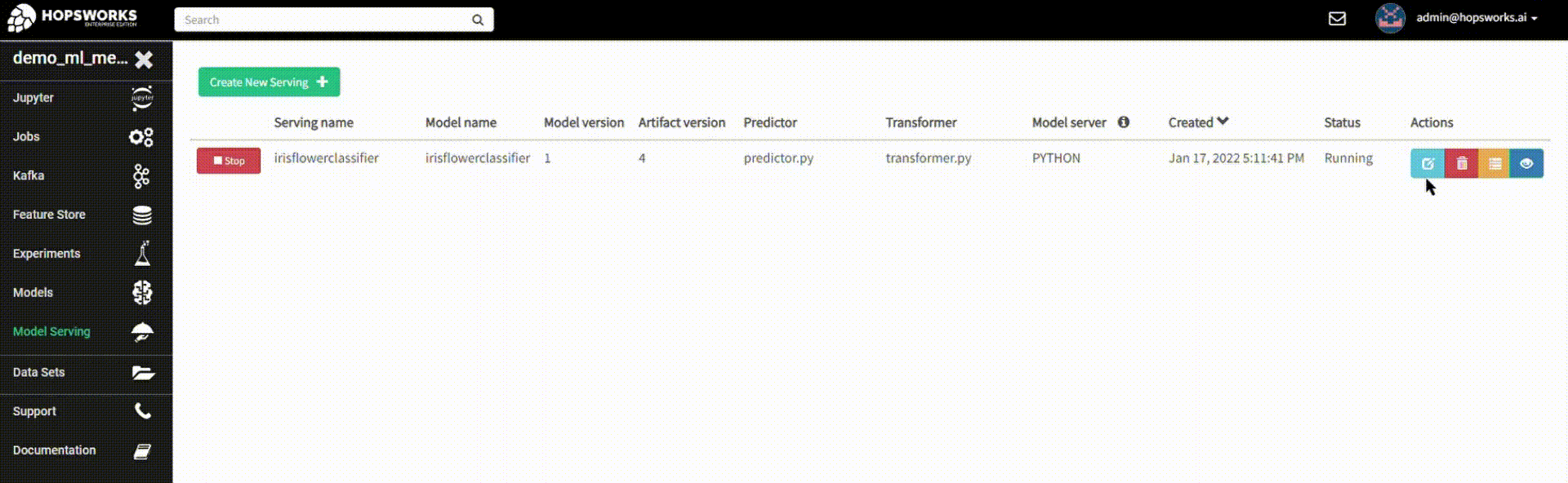Sort by Created column chevron
The image size is (1568, 483).
click(1223, 122)
